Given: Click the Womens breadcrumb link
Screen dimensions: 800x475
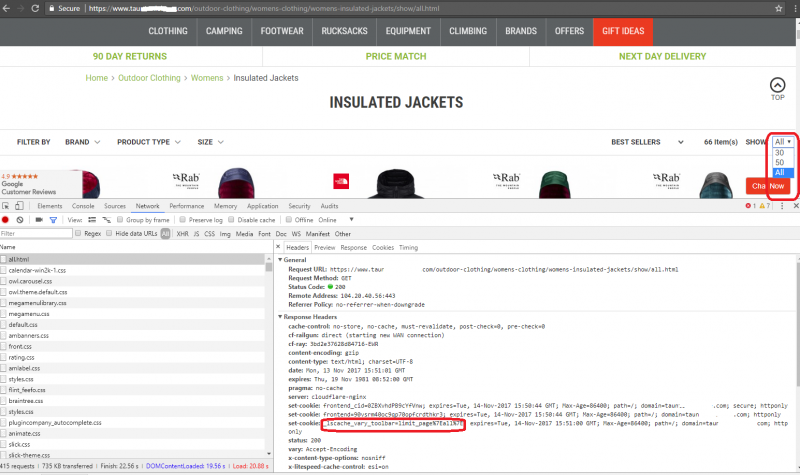Looking at the screenshot, I should click(x=207, y=78).
